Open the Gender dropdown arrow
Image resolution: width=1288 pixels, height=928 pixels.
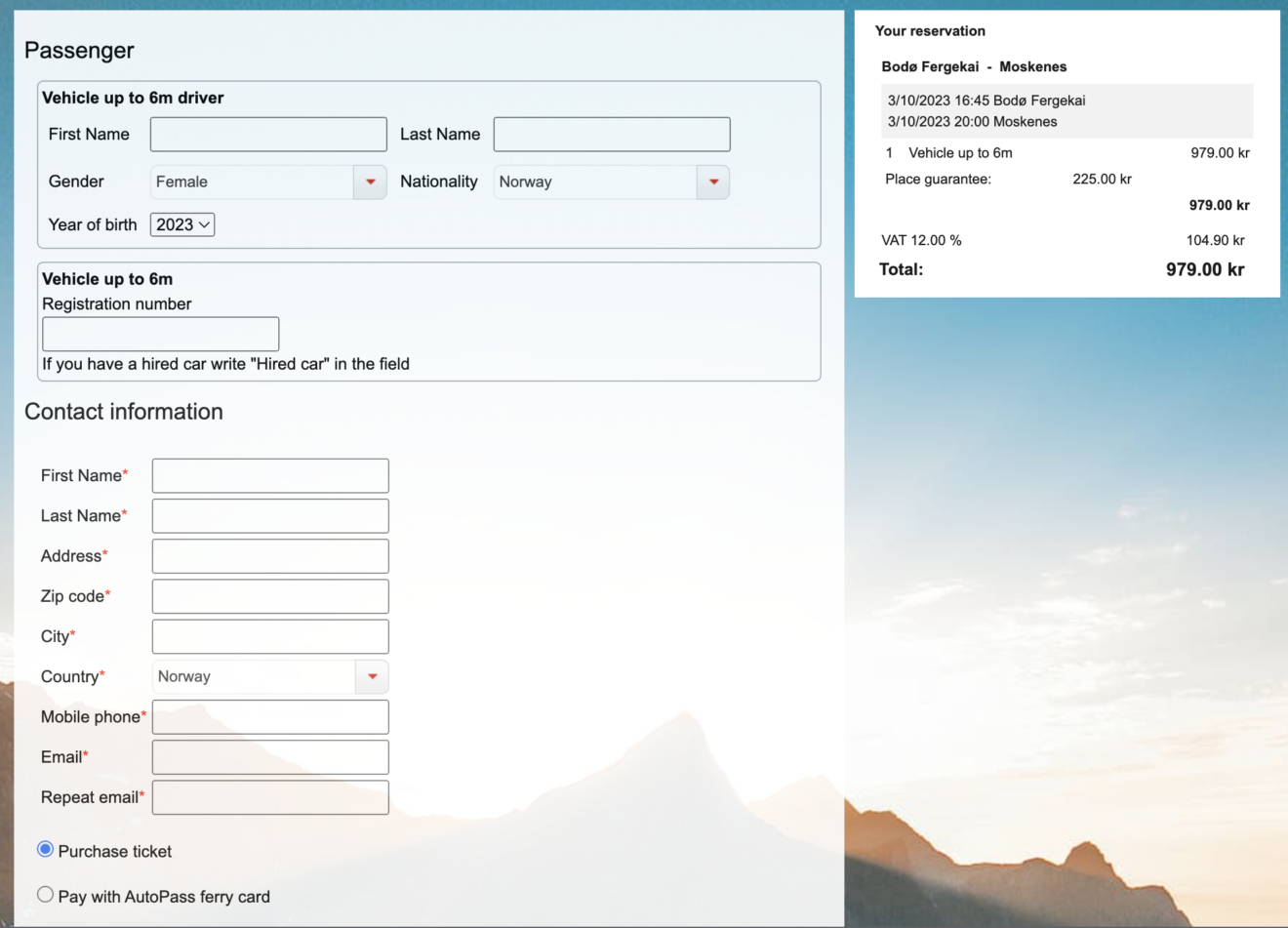370,182
